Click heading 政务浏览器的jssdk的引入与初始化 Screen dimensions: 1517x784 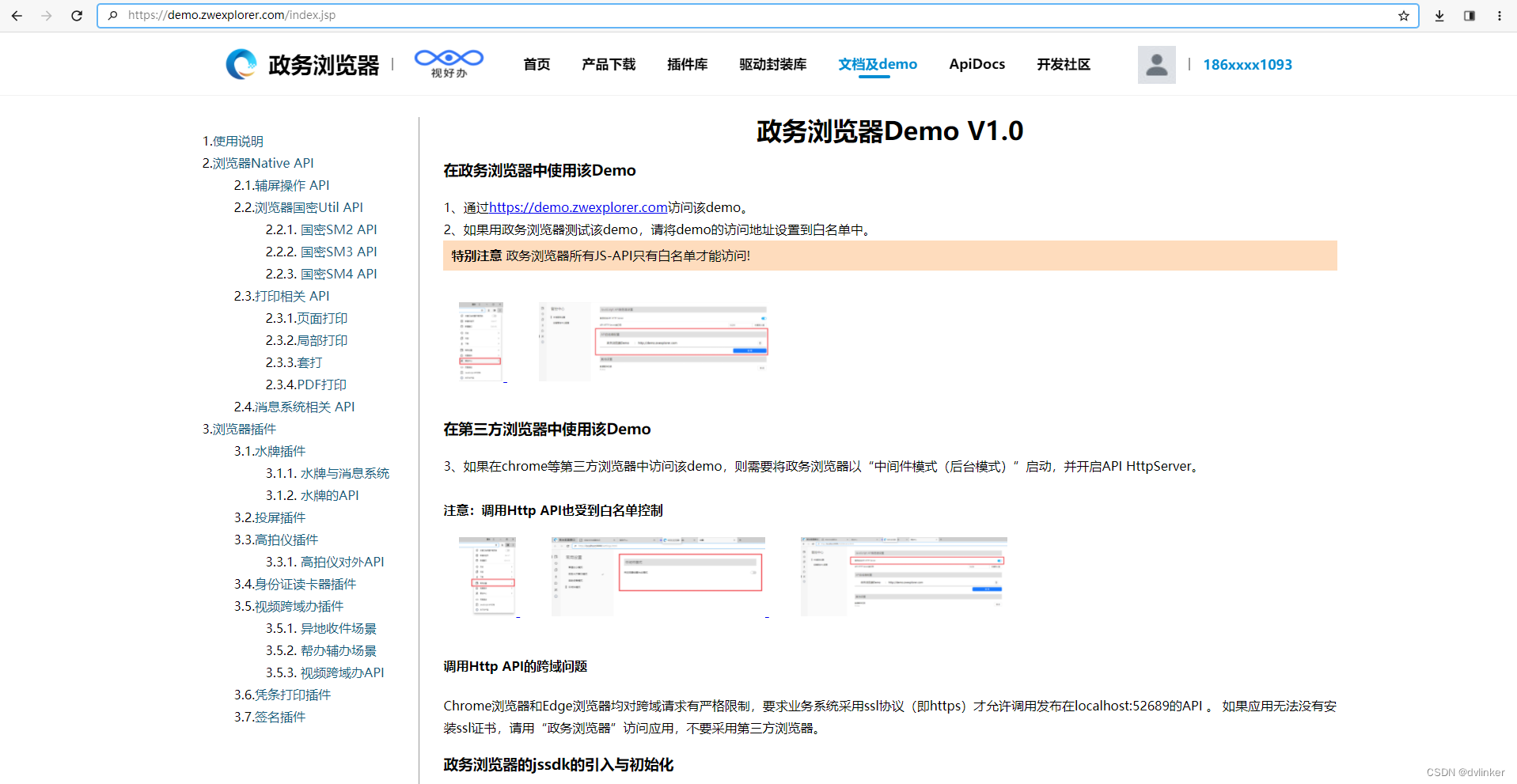558,764
